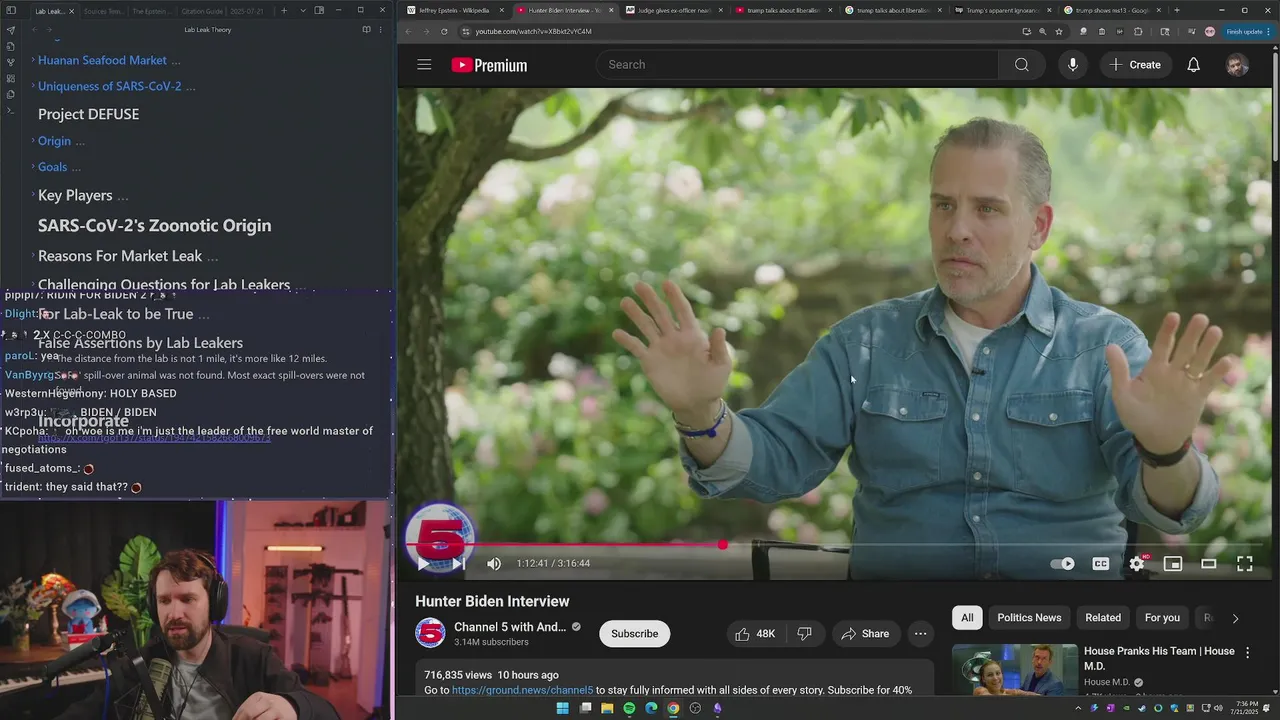
Task: Open File Explorer from taskbar
Action: click(607, 708)
